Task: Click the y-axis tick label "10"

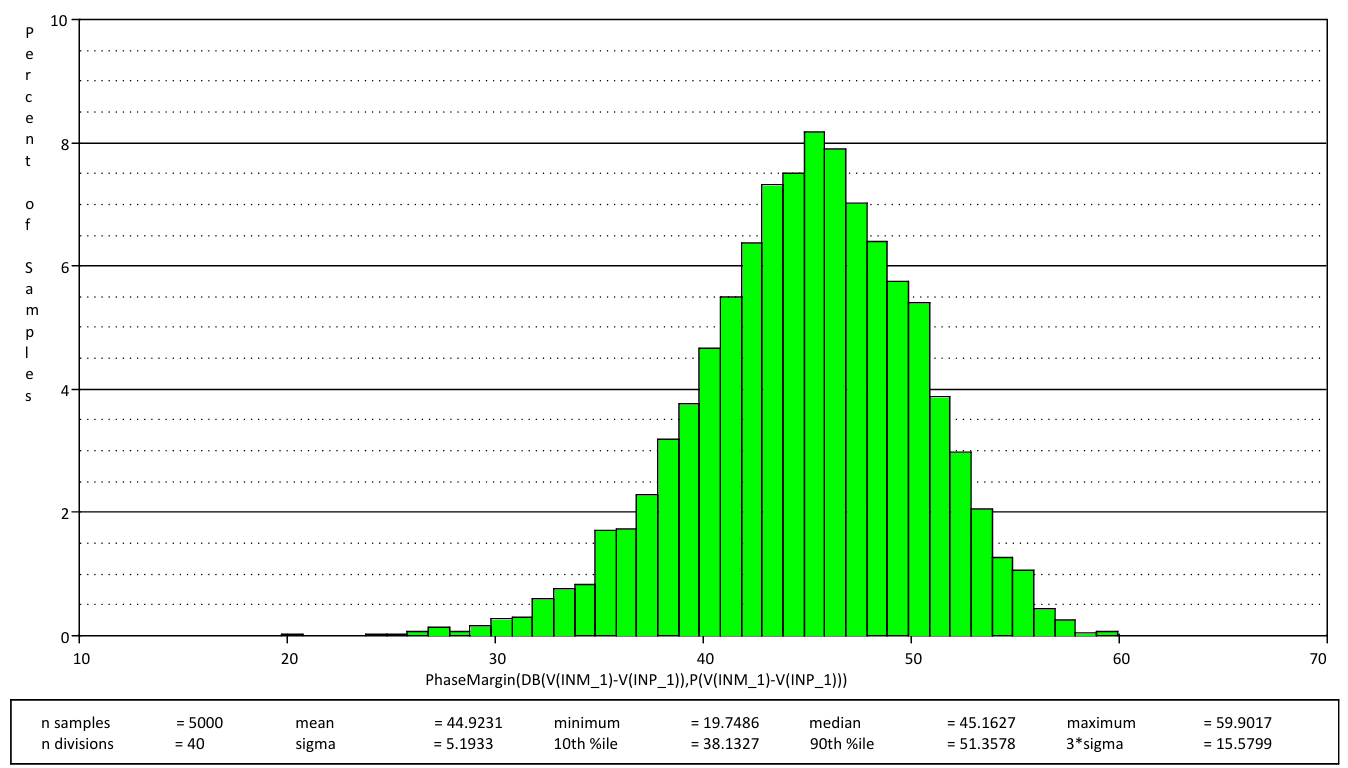Action: [59, 20]
